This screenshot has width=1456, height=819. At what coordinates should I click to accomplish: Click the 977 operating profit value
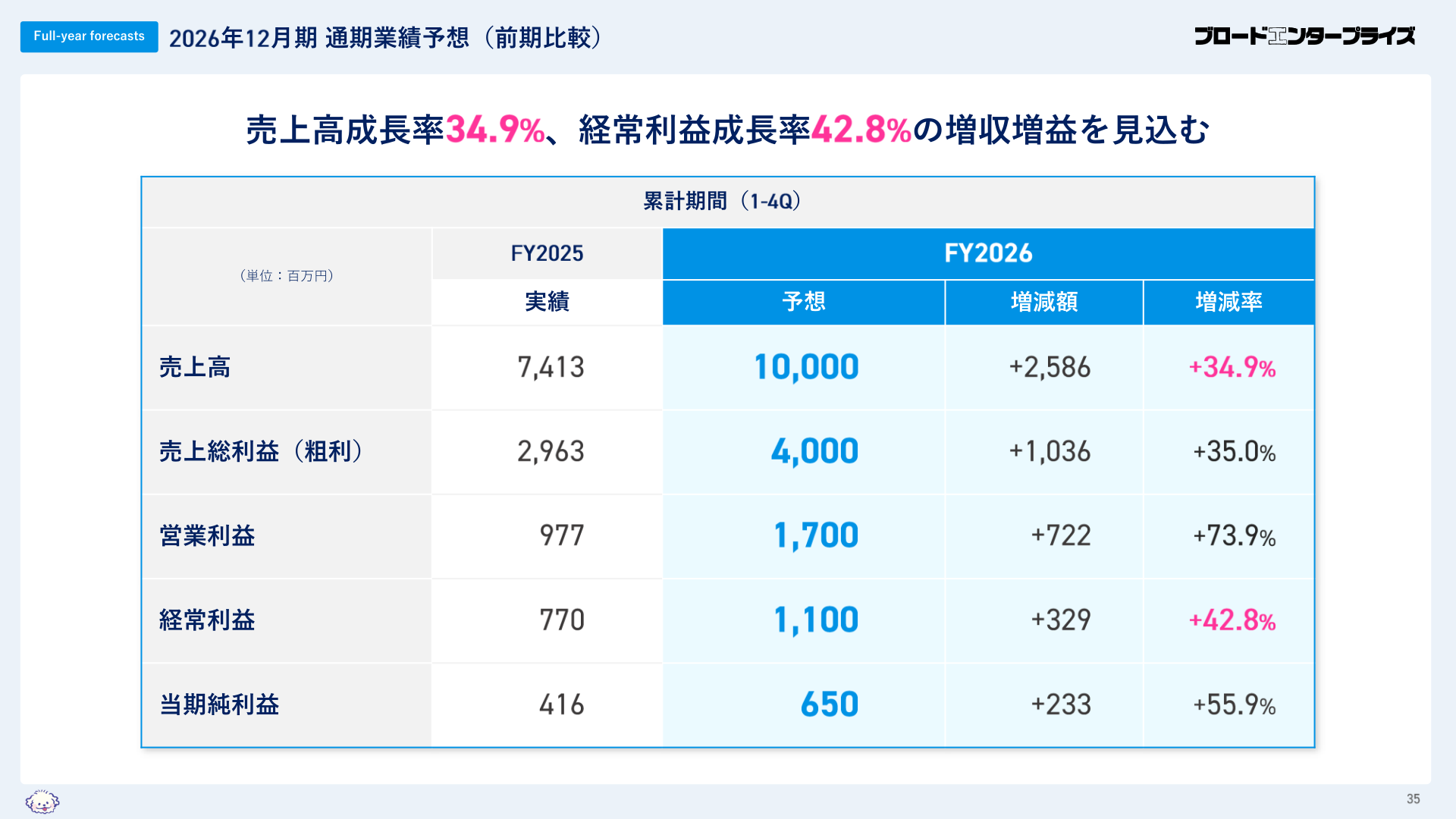pyautogui.click(x=562, y=536)
